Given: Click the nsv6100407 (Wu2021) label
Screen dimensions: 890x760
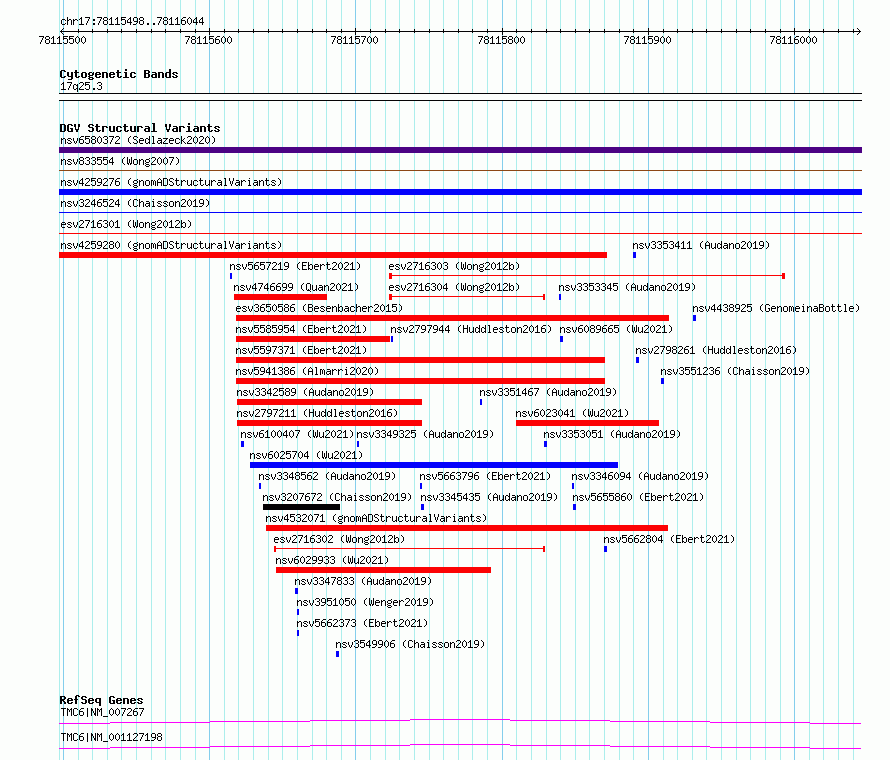Looking at the screenshot, I should coord(297,434).
